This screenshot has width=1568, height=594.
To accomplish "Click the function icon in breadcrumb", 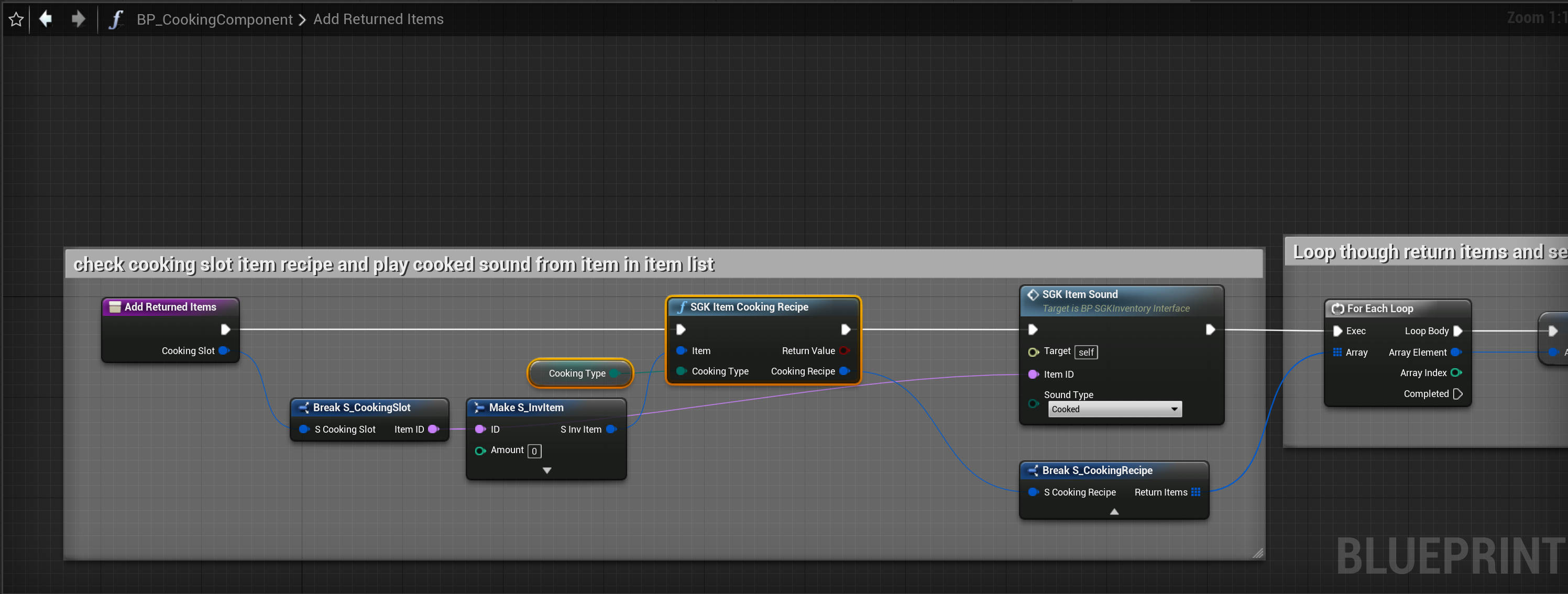I will 115,19.
